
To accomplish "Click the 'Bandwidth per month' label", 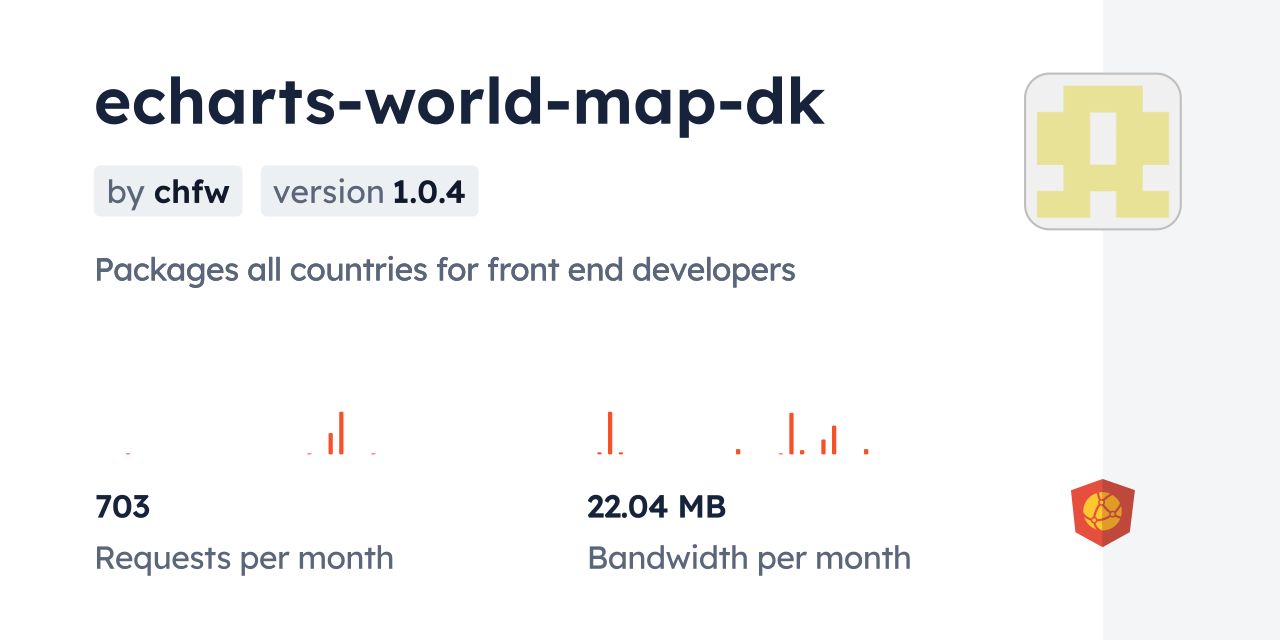I will click(749, 558).
